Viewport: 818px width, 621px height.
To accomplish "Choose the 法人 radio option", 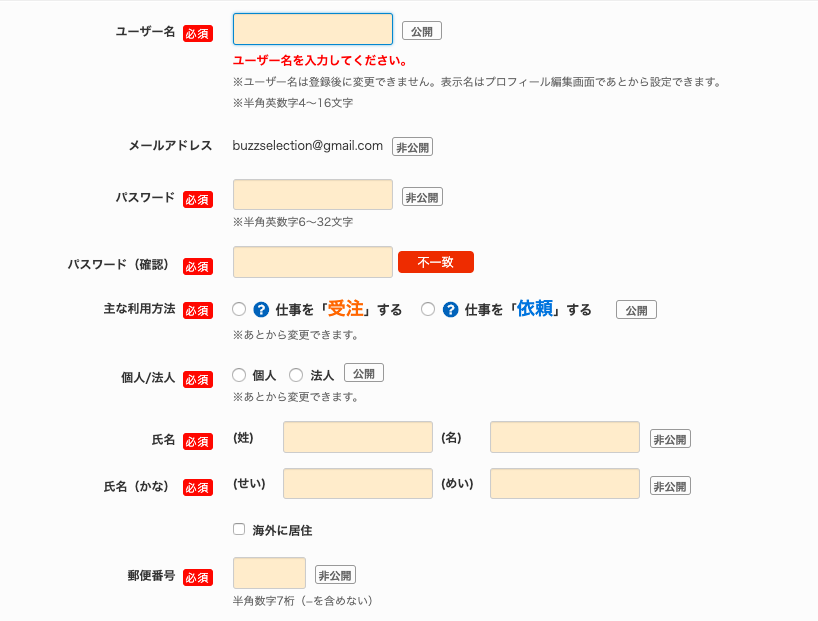I will [296, 375].
